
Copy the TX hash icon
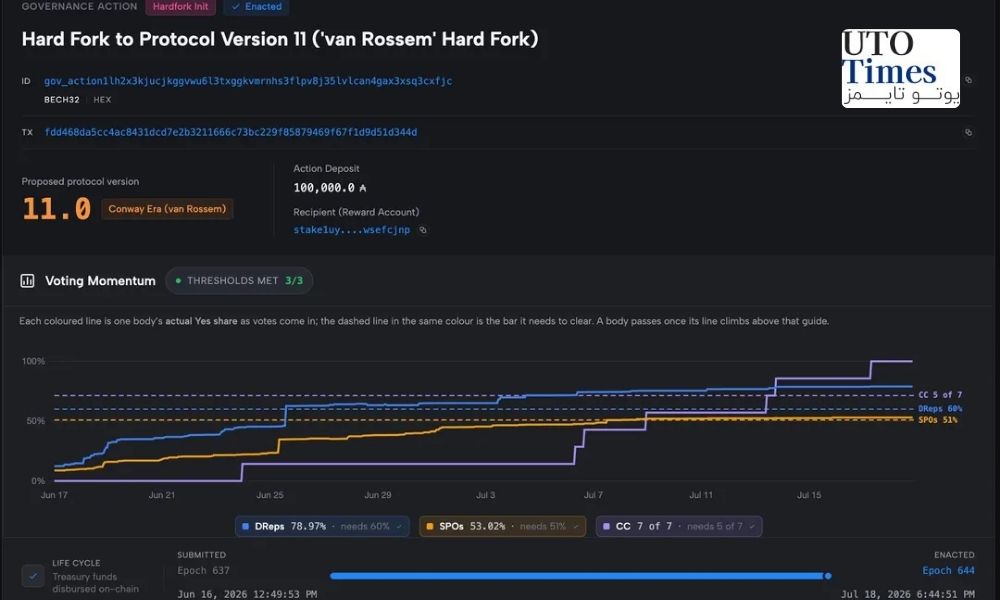968,133
